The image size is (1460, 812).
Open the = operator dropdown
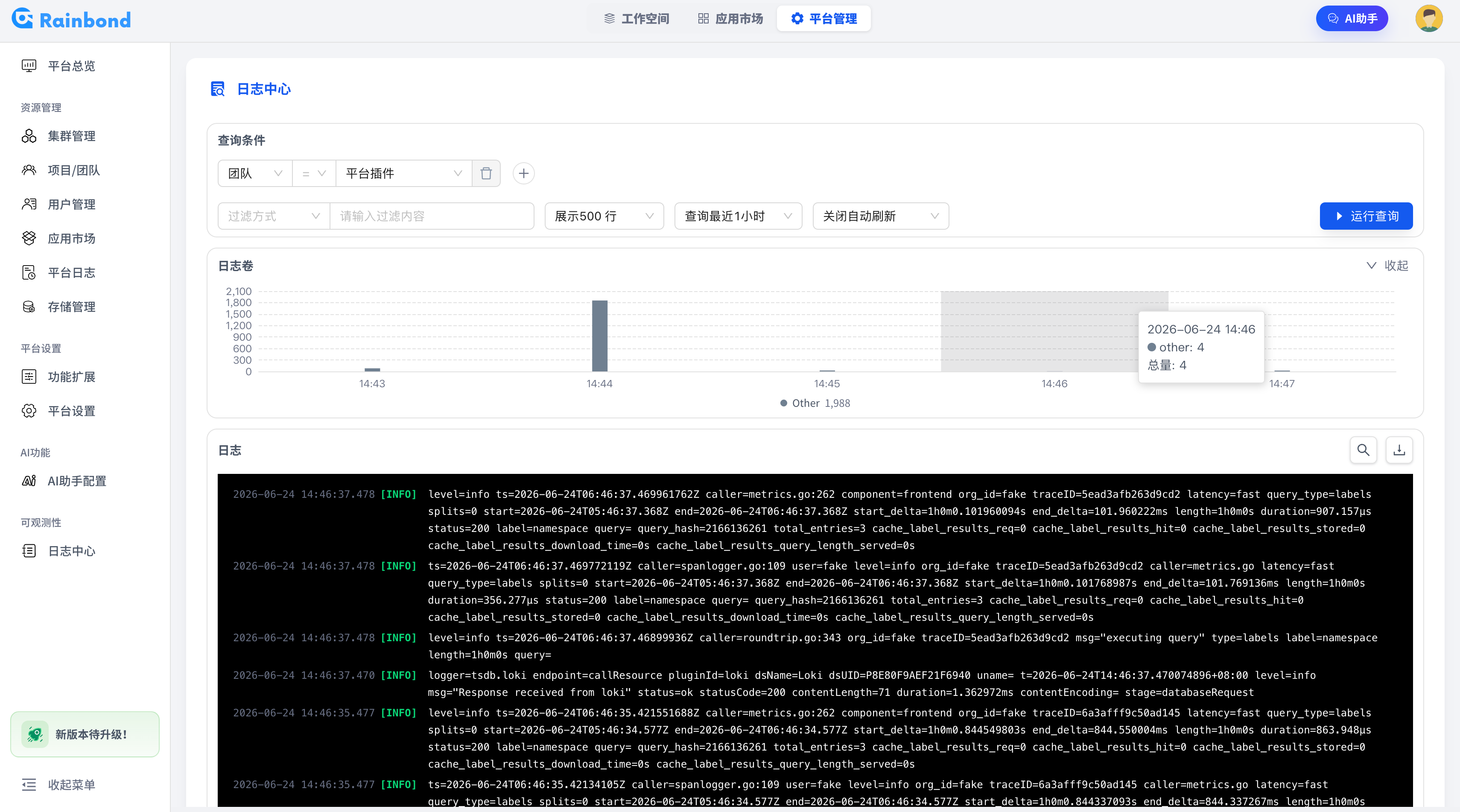point(314,173)
